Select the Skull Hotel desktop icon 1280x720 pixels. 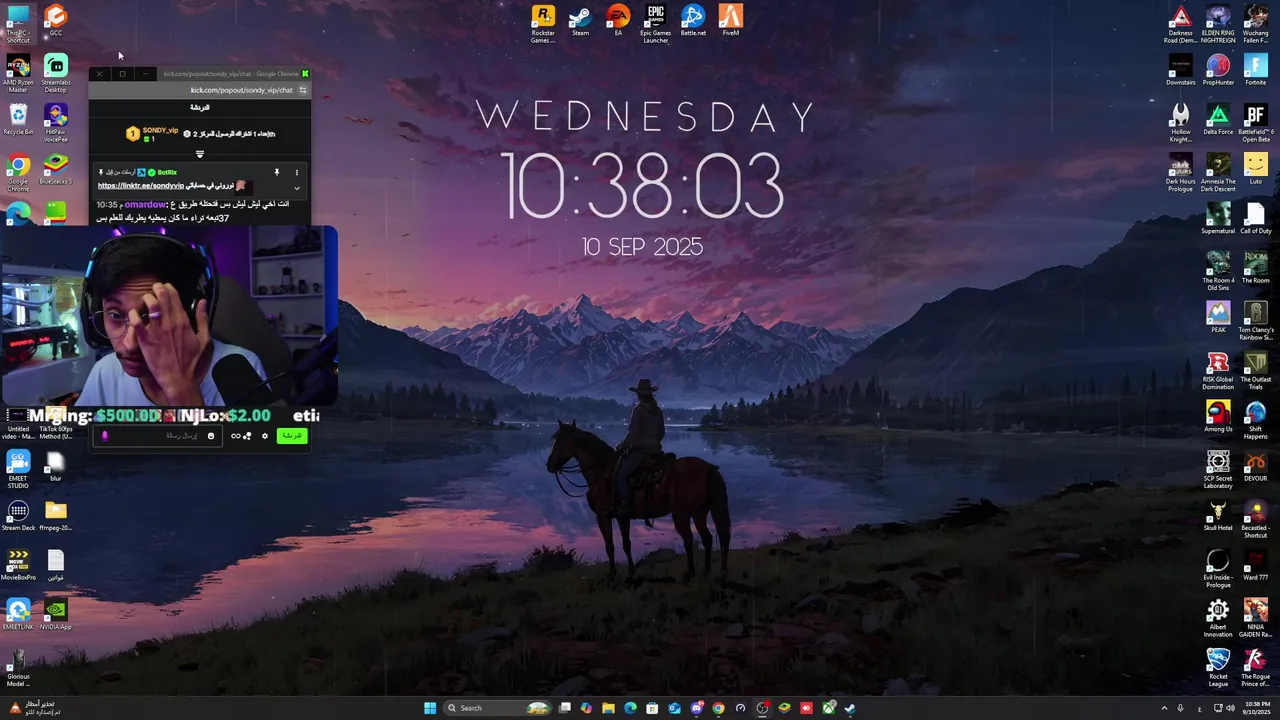(1218, 515)
